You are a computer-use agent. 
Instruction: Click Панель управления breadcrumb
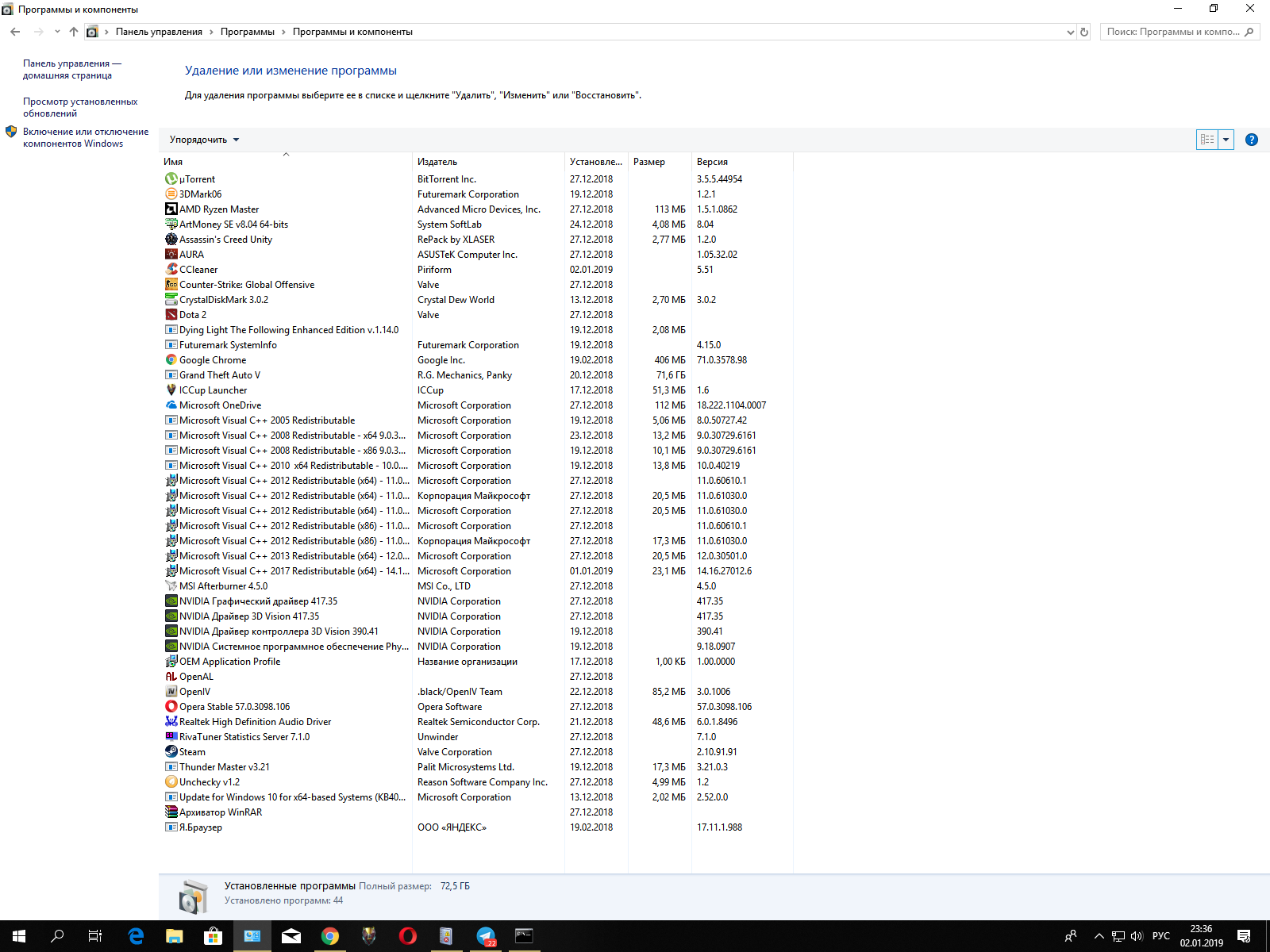(159, 32)
